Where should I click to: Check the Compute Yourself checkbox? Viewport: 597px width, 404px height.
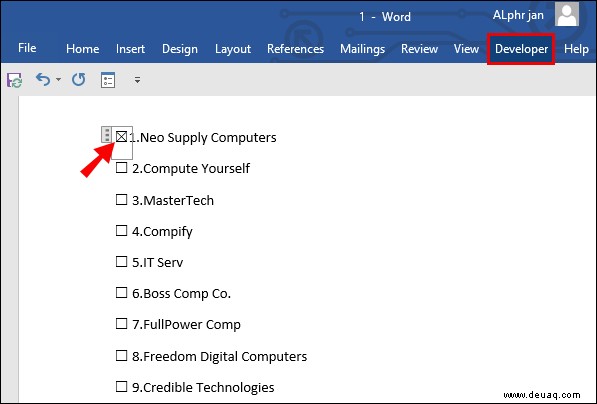click(x=121, y=168)
